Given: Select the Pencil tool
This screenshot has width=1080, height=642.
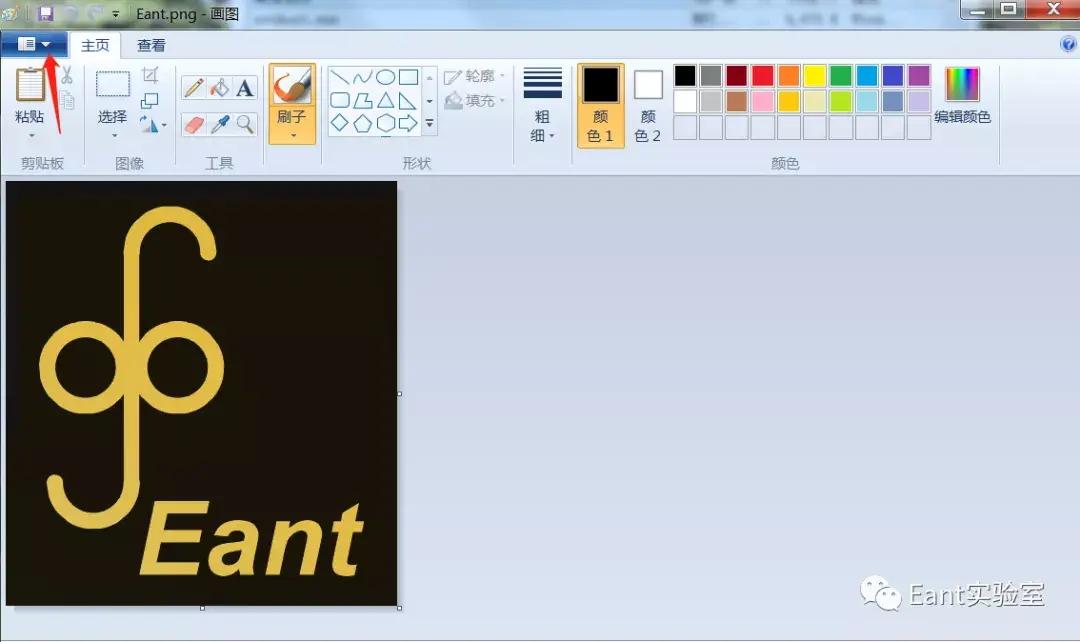Looking at the screenshot, I should pyautogui.click(x=194, y=88).
